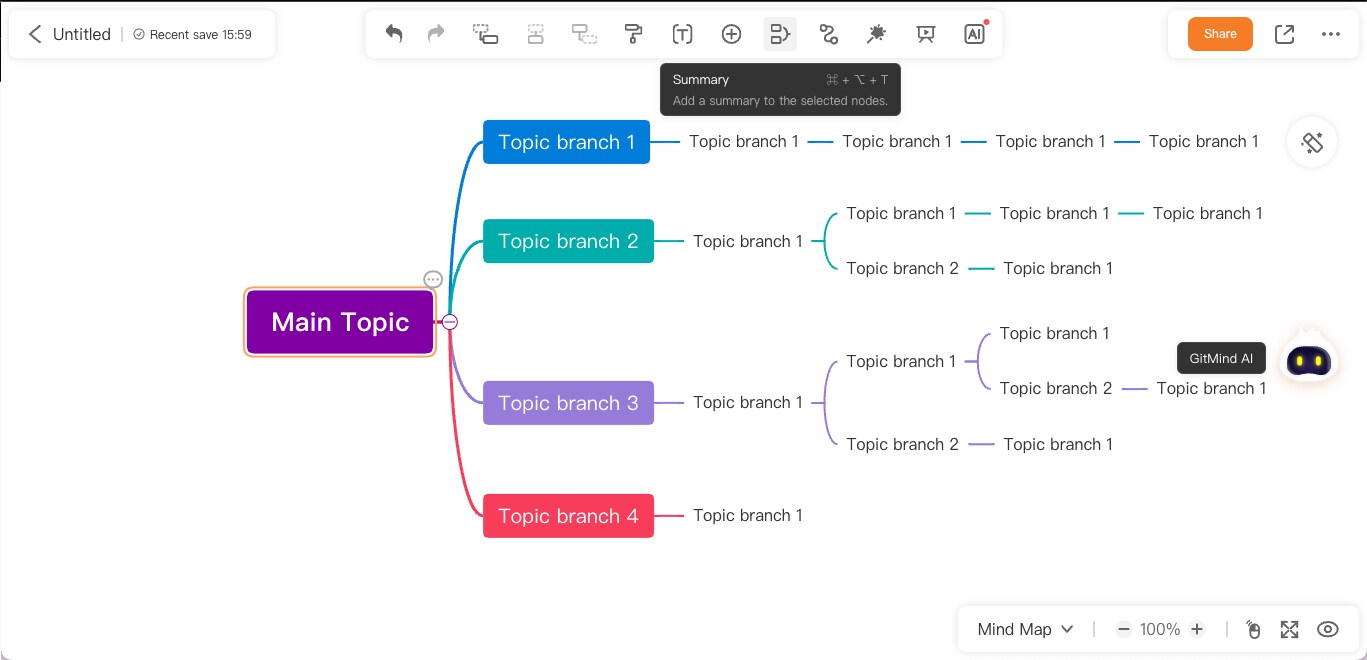The height and width of the screenshot is (660, 1367).
Task: Select the purple Topic branch 3 node
Action: pos(568,403)
